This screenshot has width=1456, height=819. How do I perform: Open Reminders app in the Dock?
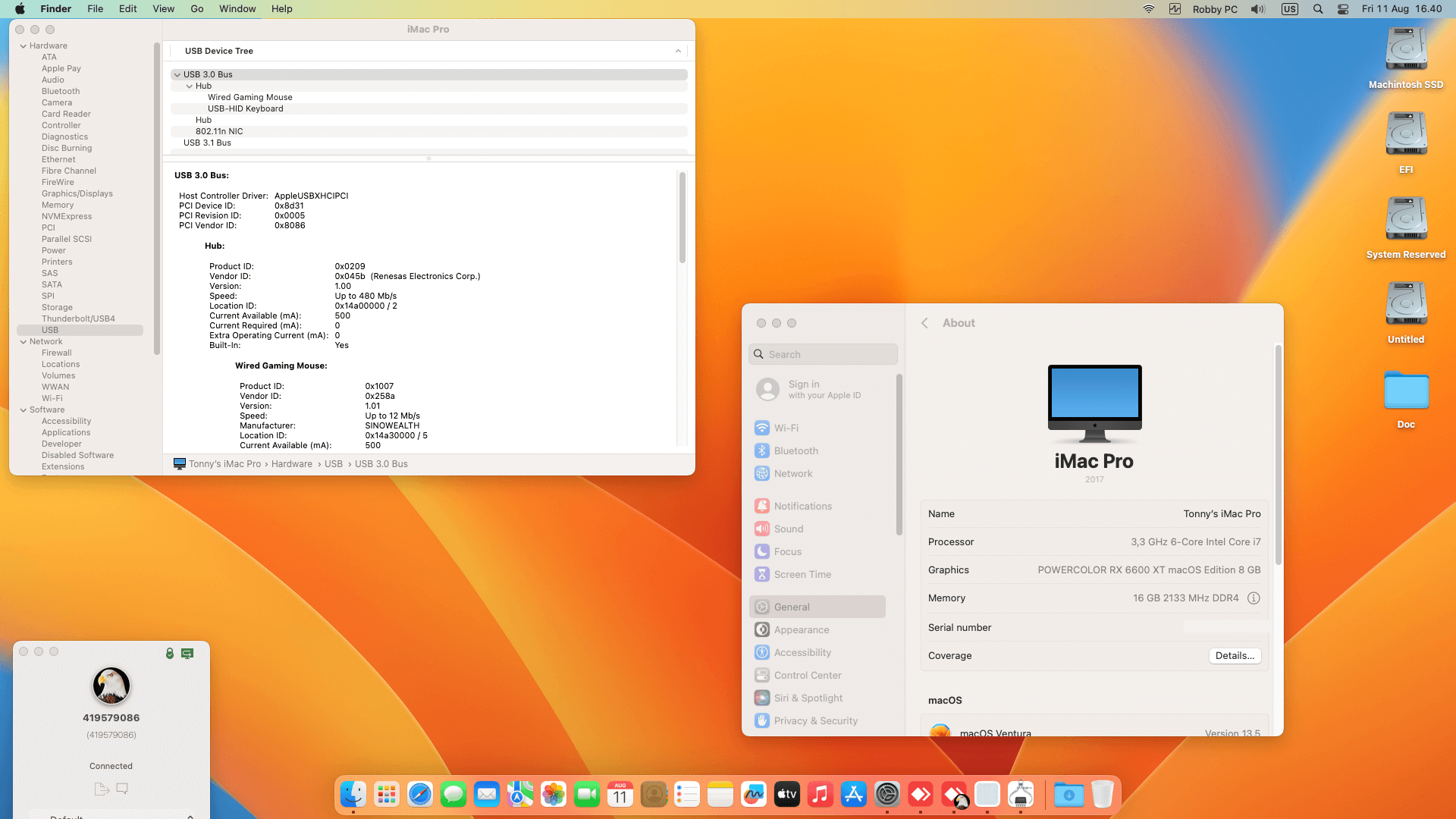coord(687,794)
